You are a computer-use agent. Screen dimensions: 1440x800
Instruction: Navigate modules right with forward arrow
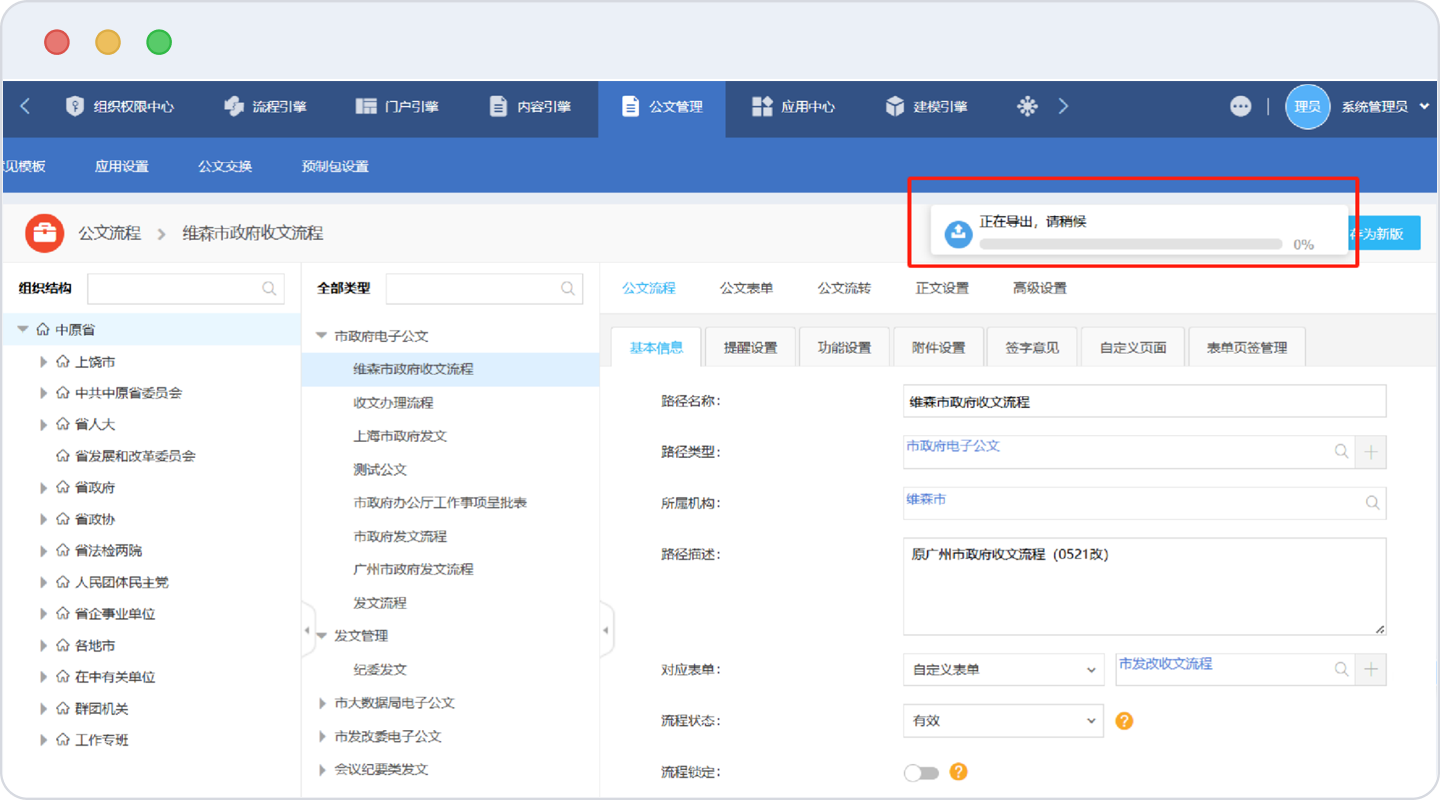pos(1063,106)
